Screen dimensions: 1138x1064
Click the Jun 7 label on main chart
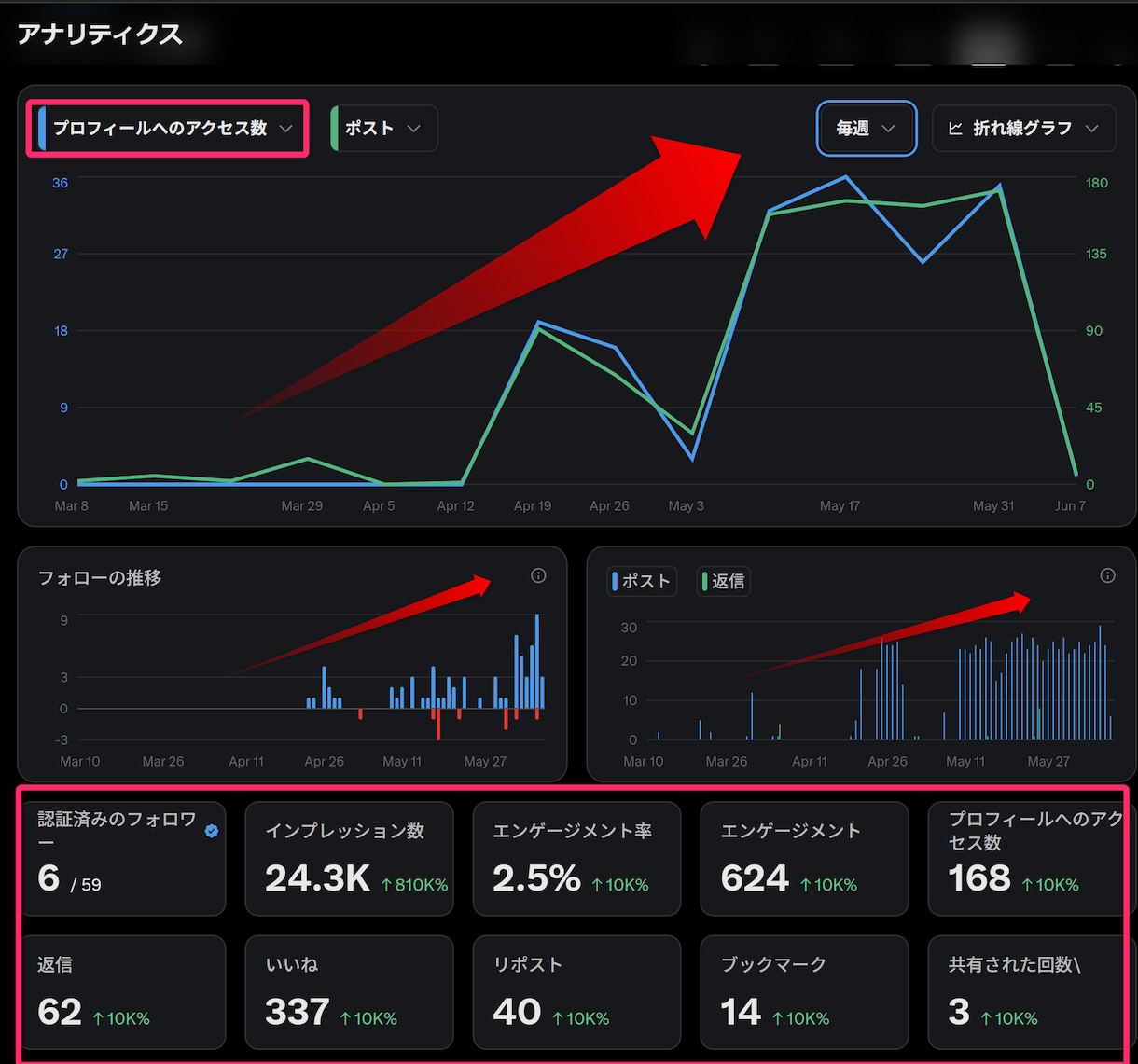point(1069,505)
